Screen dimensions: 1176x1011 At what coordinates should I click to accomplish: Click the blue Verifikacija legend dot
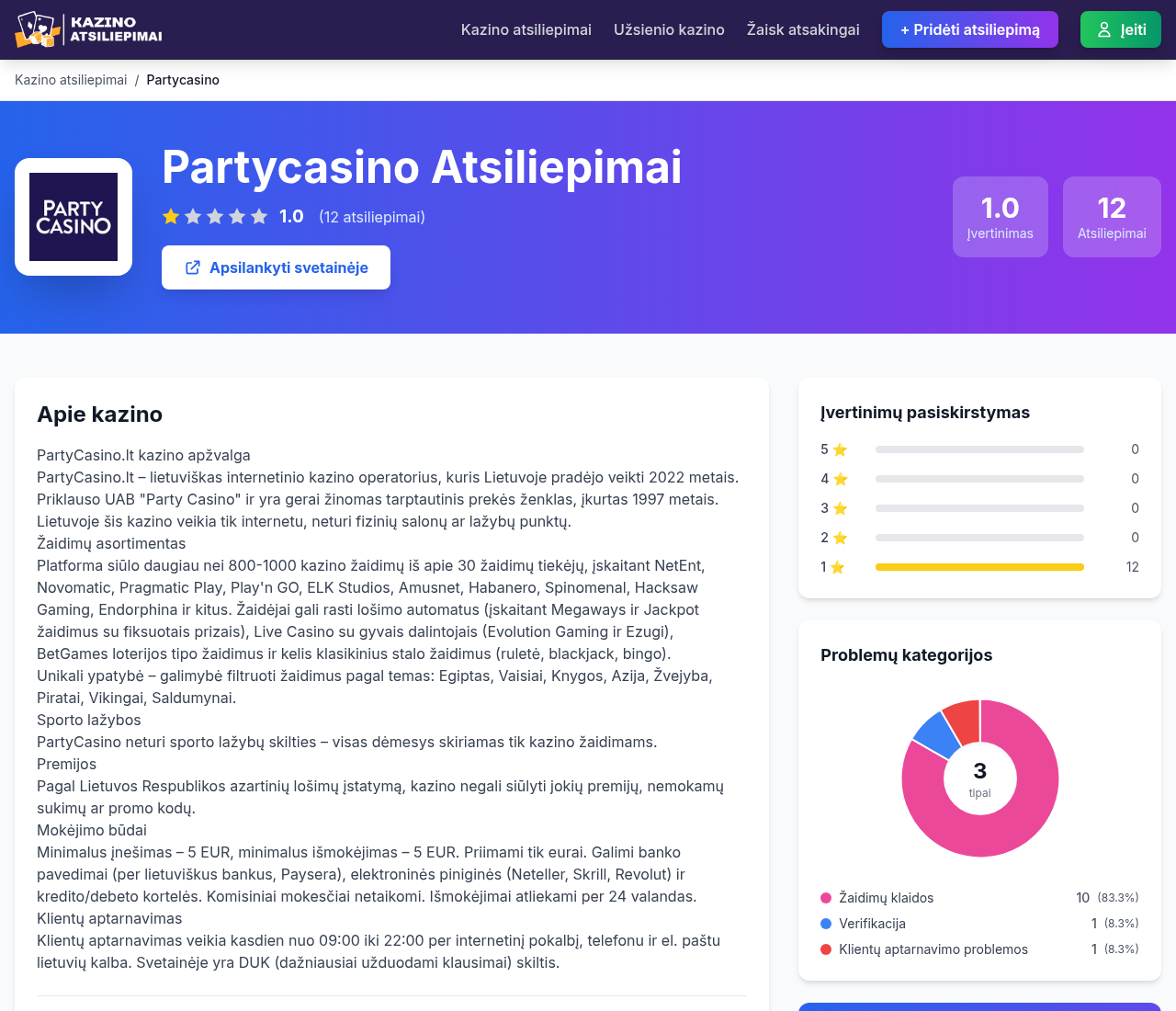(x=826, y=924)
